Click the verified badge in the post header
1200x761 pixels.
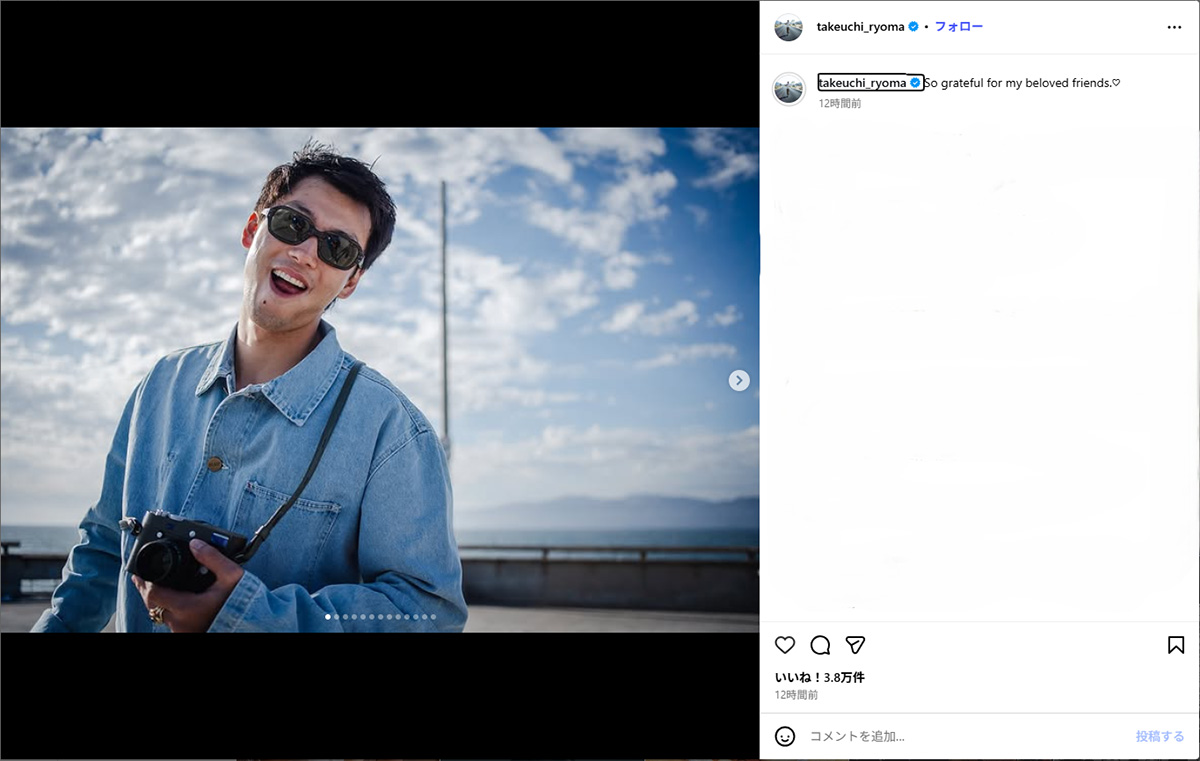[x=913, y=27]
